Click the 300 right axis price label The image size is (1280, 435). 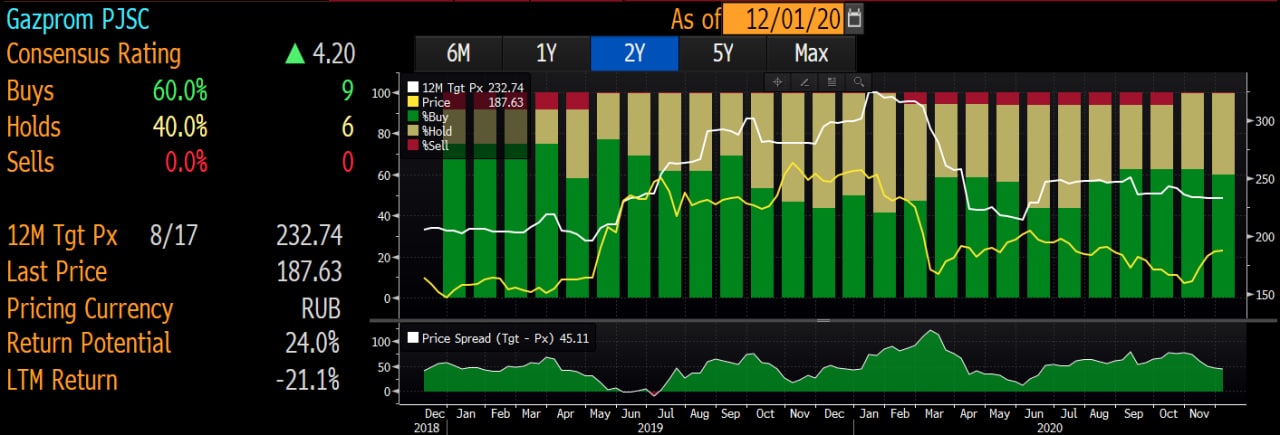pos(1266,120)
